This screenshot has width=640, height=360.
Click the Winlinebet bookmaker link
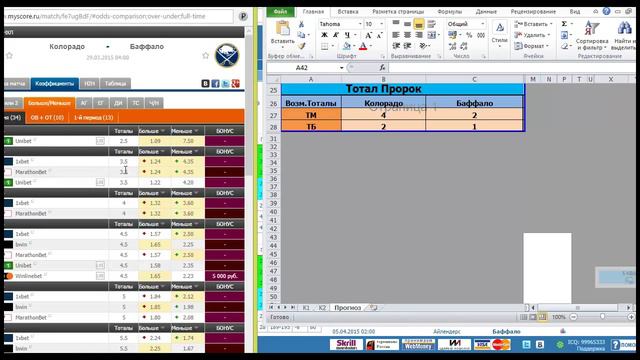(x=29, y=276)
